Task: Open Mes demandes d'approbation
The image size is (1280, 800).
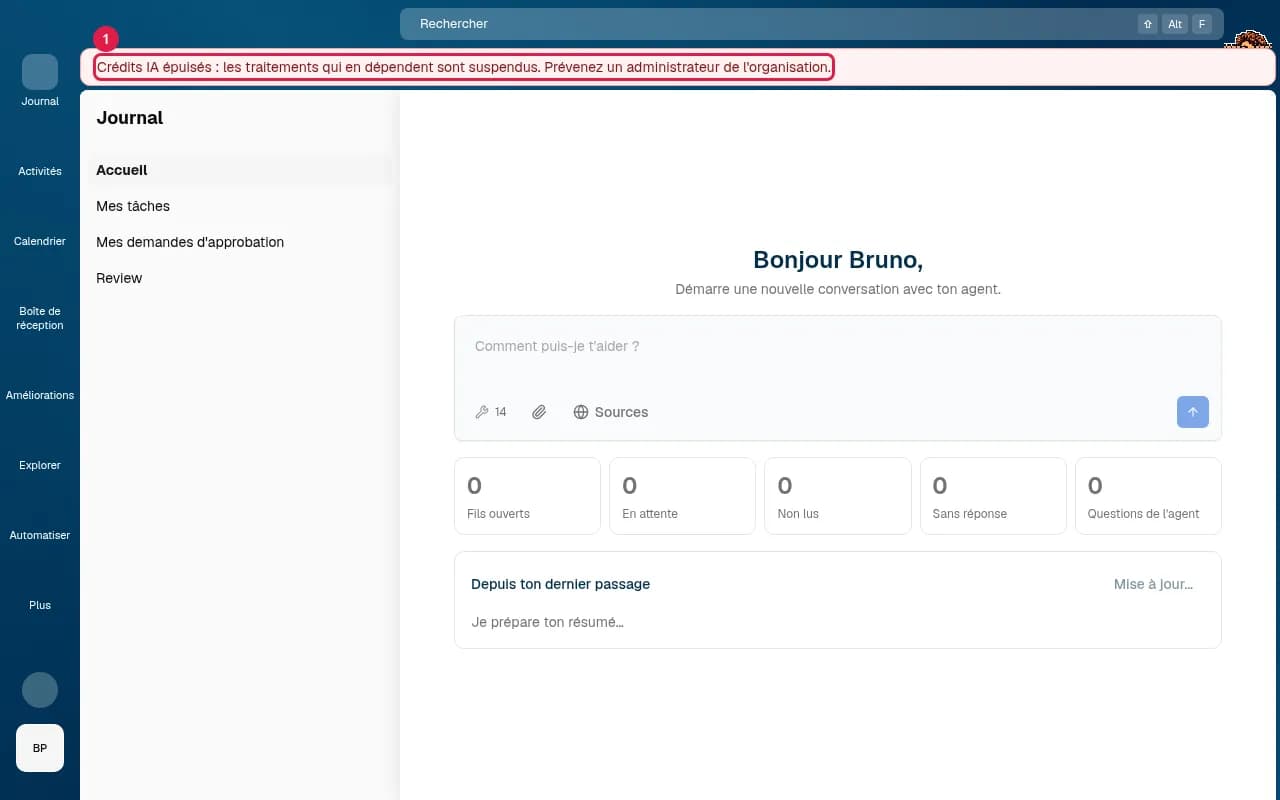Action: [x=240, y=242]
